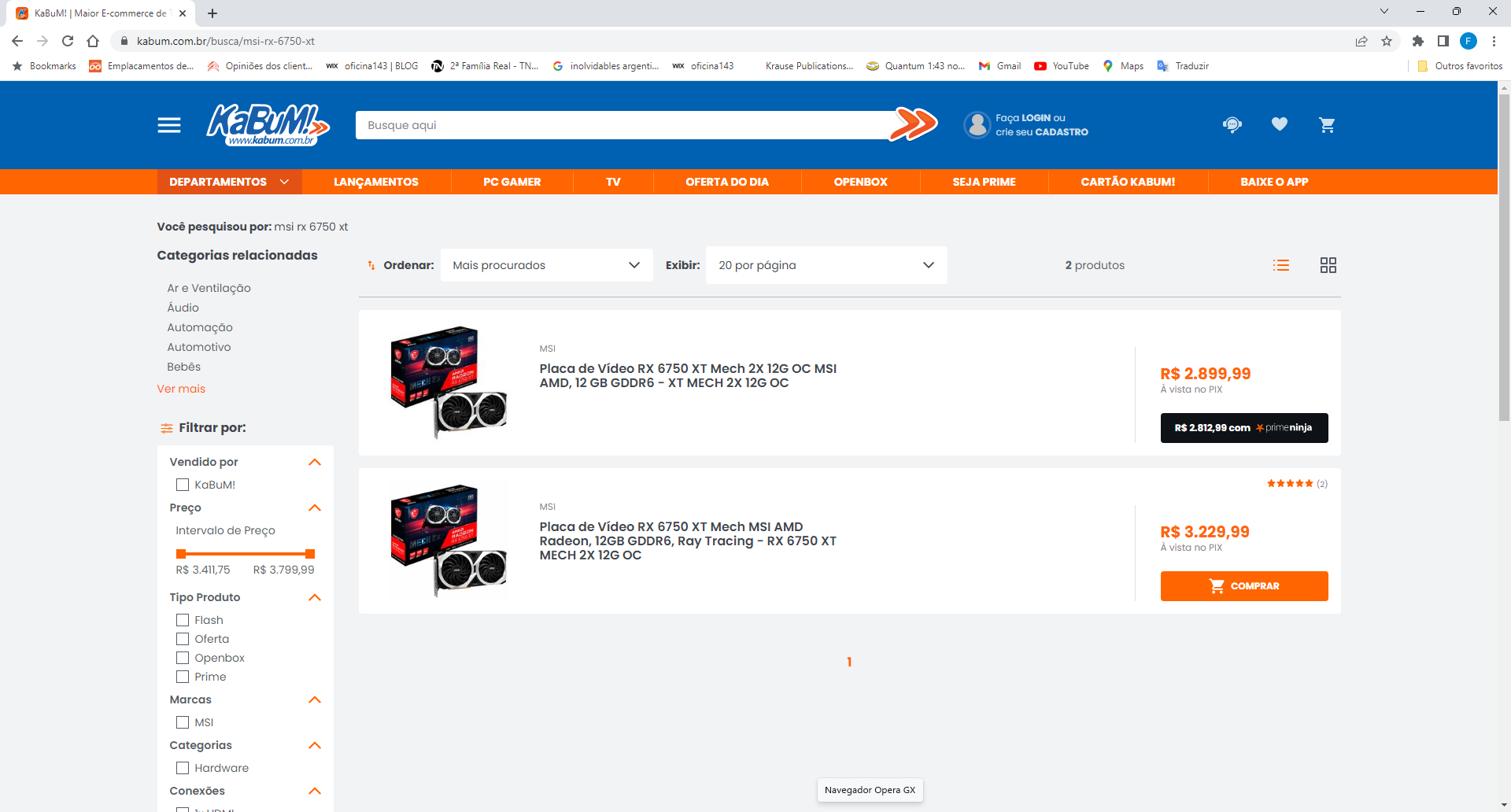Open browser side panel icon
1511x812 pixels.
1443,41
